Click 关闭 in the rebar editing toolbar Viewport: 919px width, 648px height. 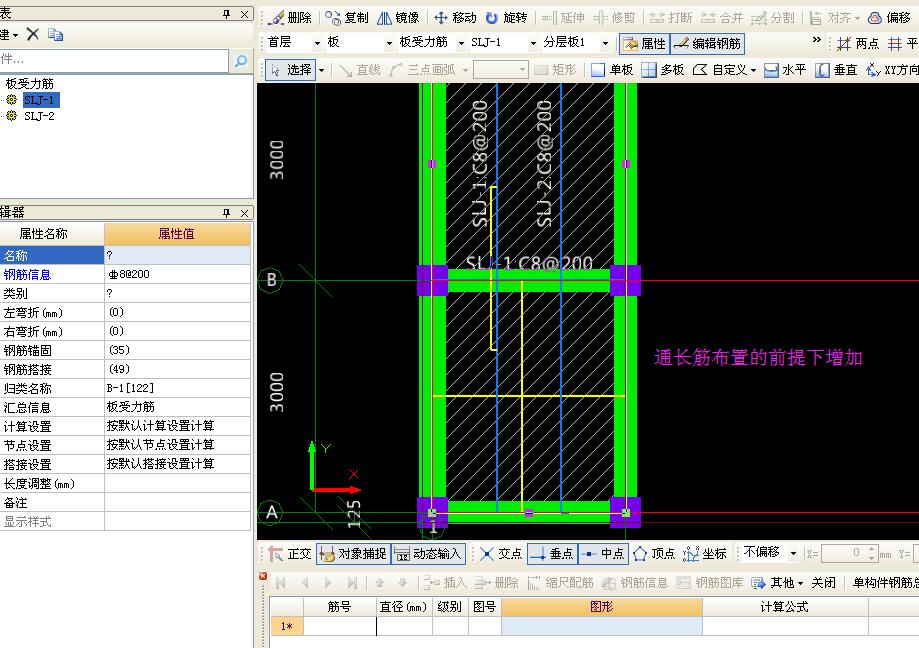(823, 582)
